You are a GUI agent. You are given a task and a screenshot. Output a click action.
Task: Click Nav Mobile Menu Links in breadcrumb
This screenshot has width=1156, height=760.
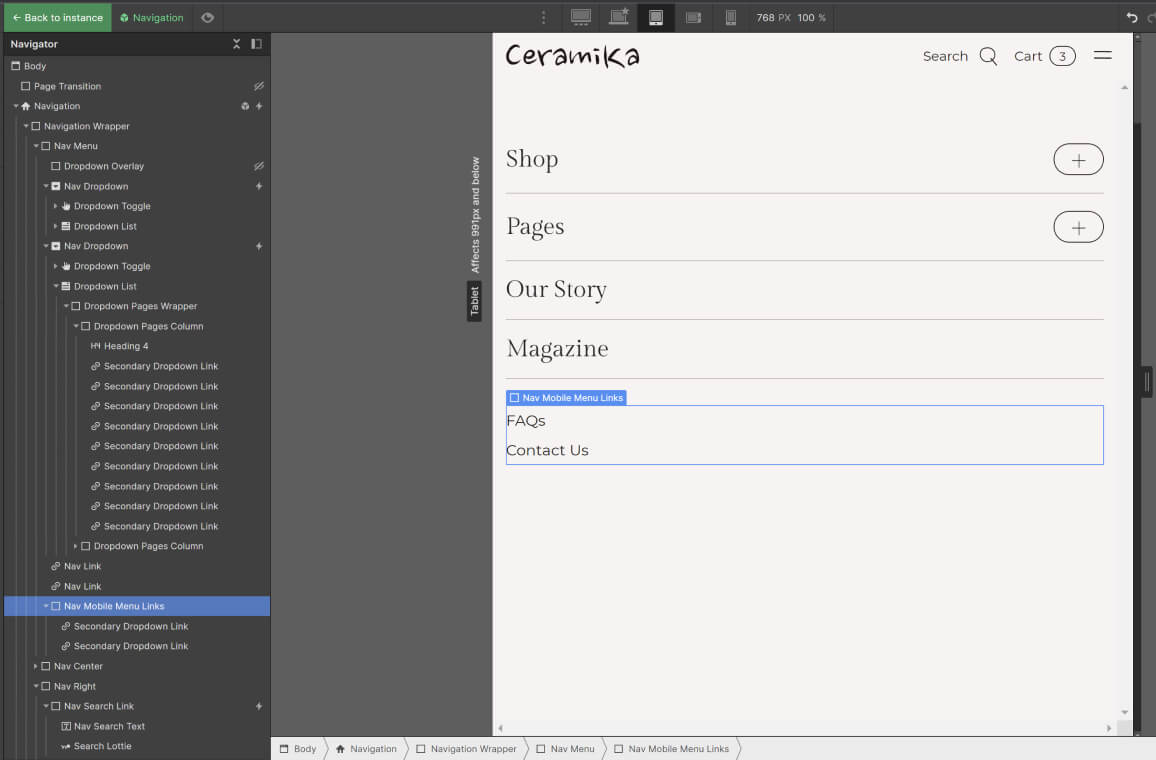coord(671,749)
